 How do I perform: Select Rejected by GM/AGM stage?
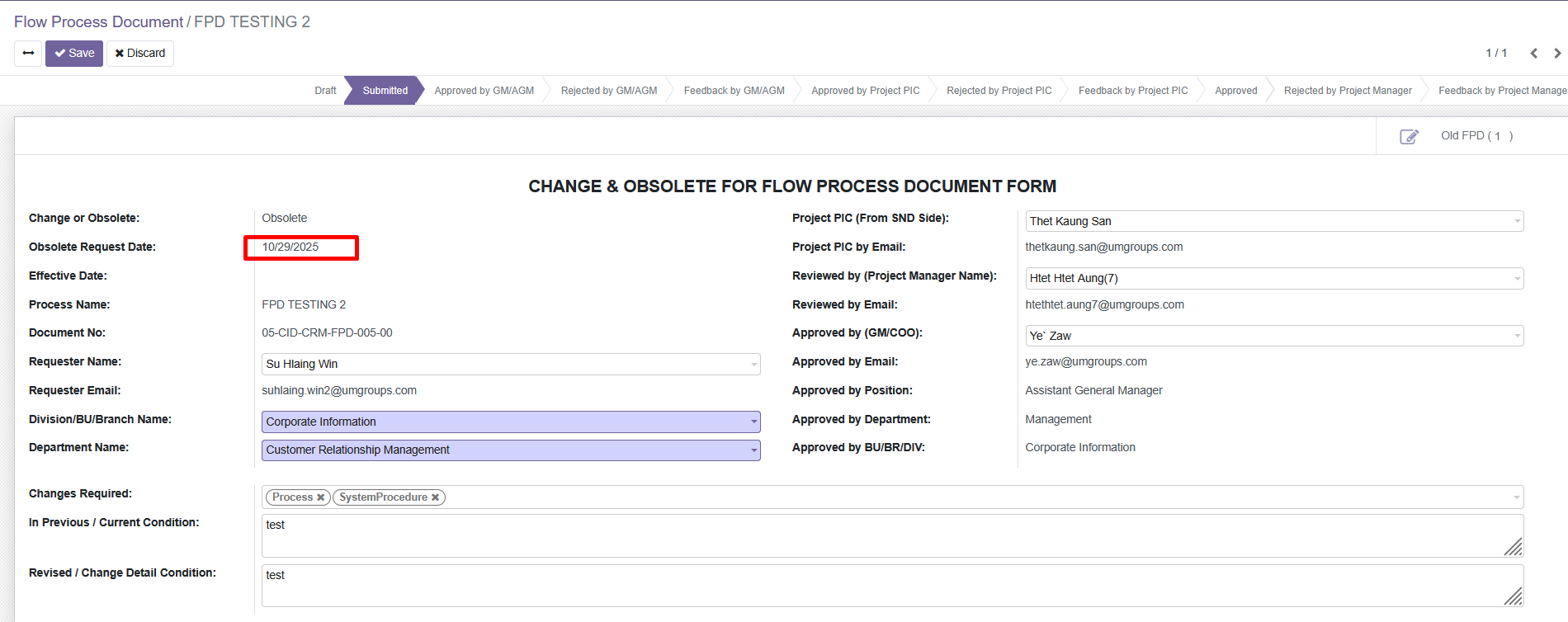coord(609,91)
